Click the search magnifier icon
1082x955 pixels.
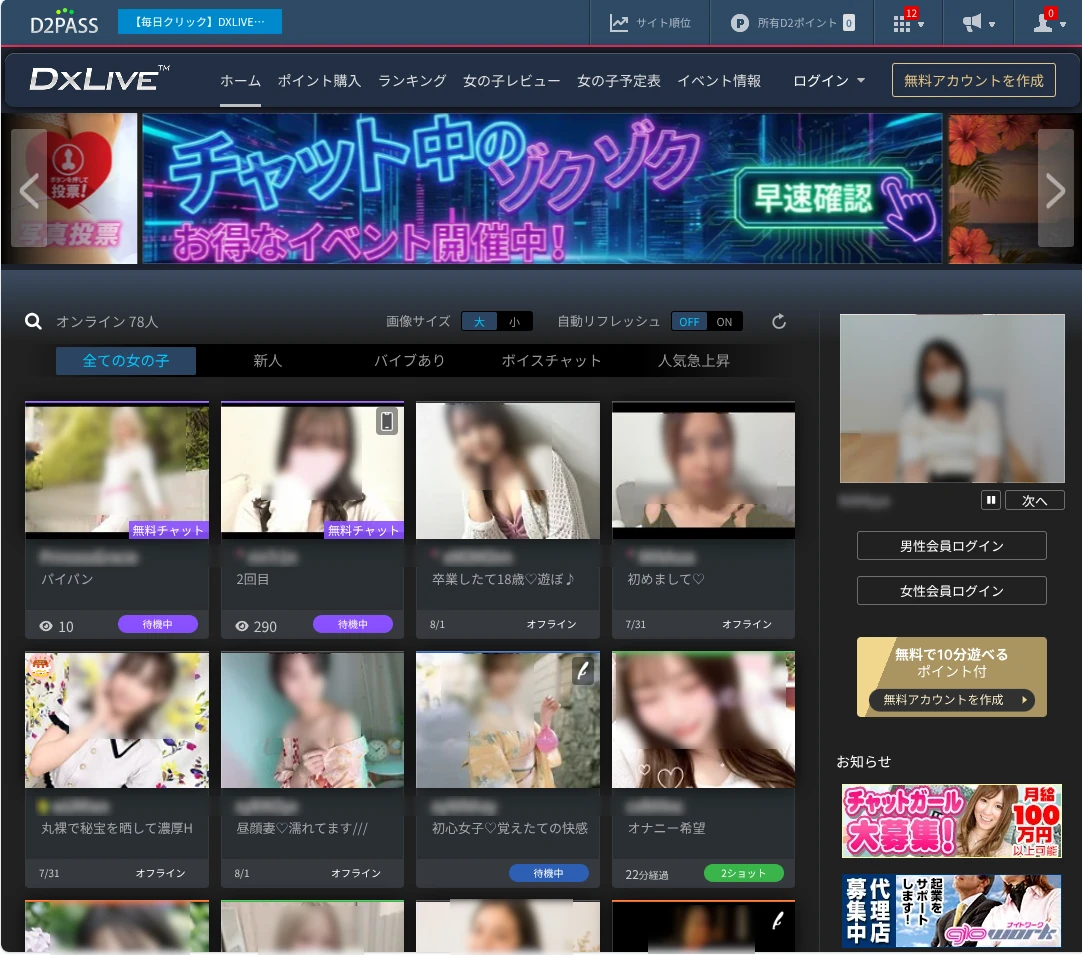point(33,321)
